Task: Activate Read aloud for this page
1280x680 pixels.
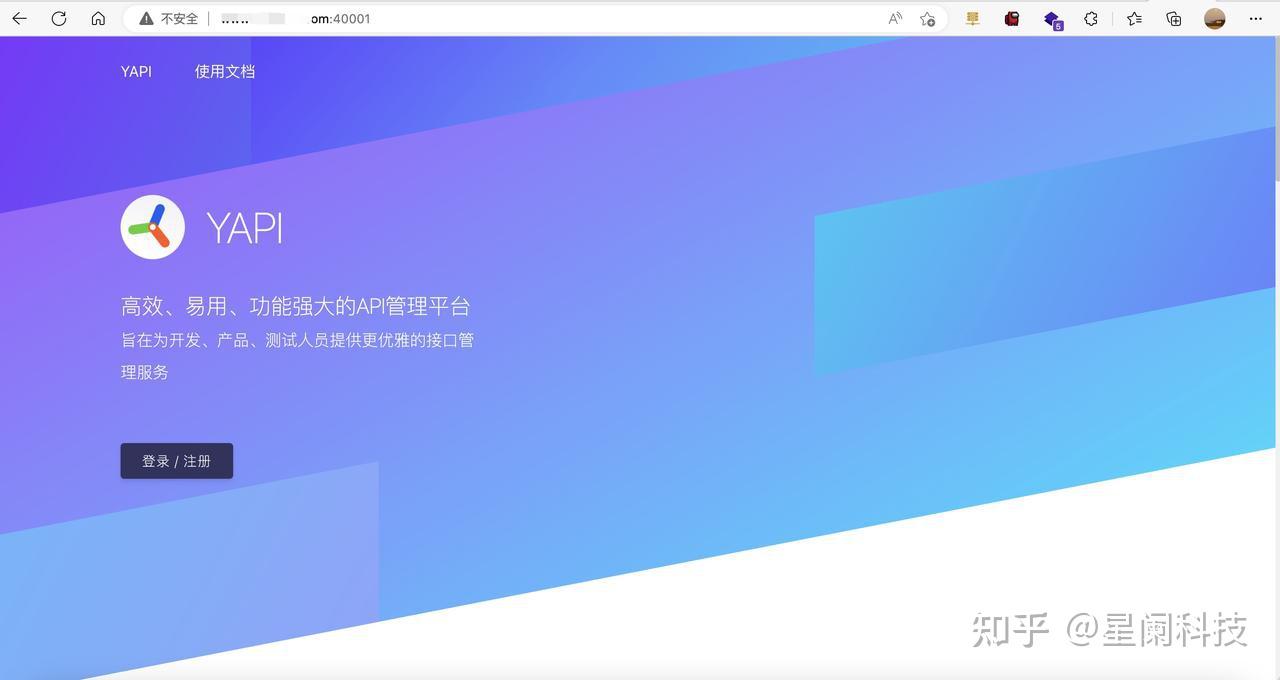Action: (893, 18)
